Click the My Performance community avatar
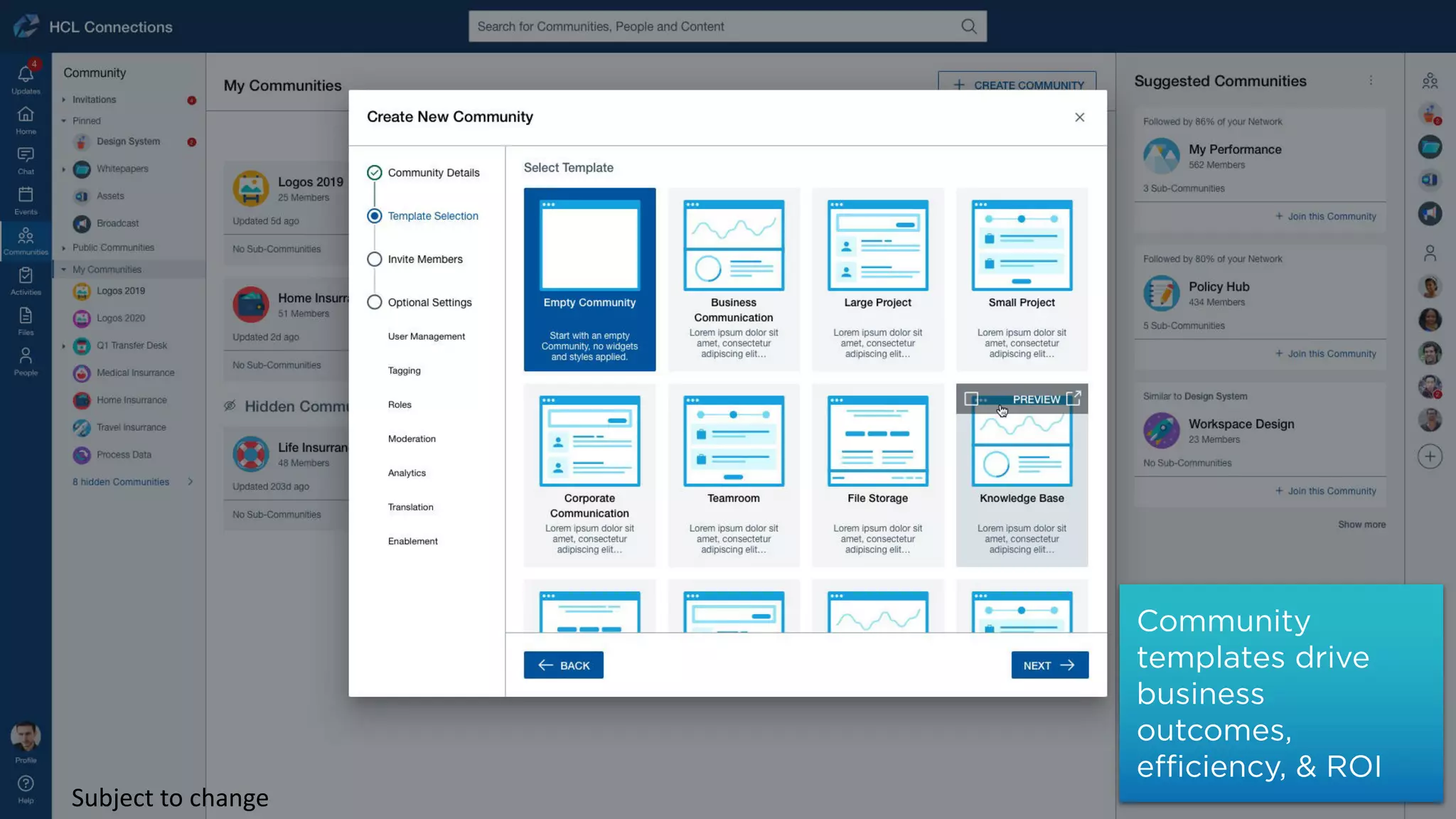 point(1162,156)
